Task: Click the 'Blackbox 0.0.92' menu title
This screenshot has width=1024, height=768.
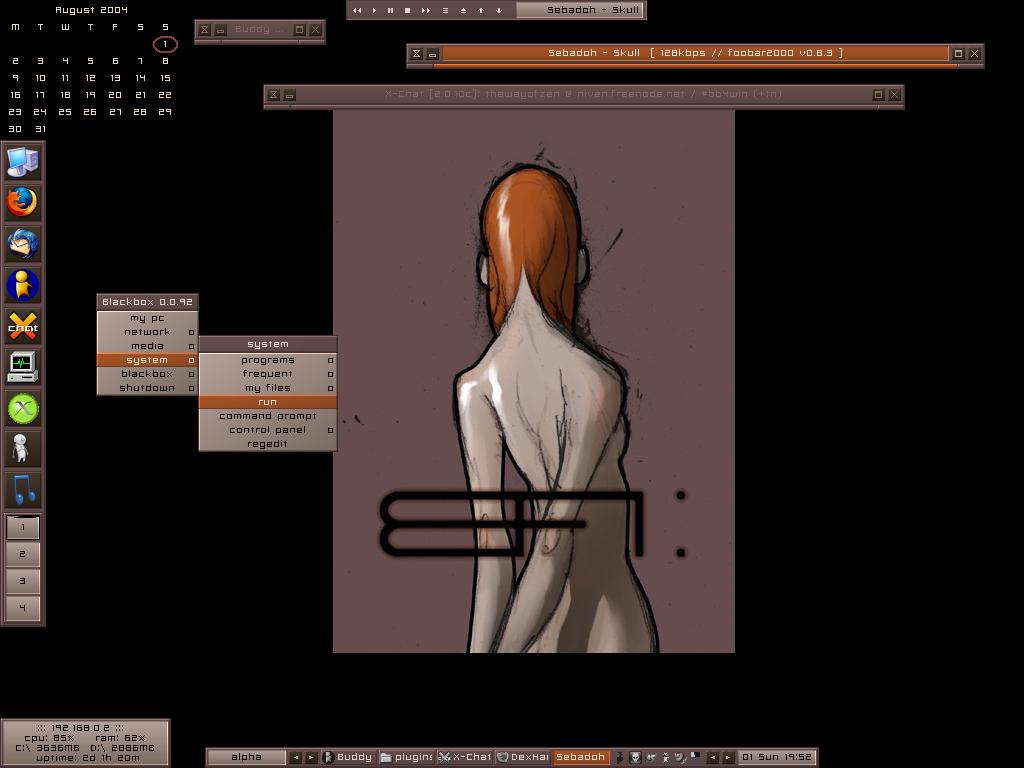Action: [148, 302]
